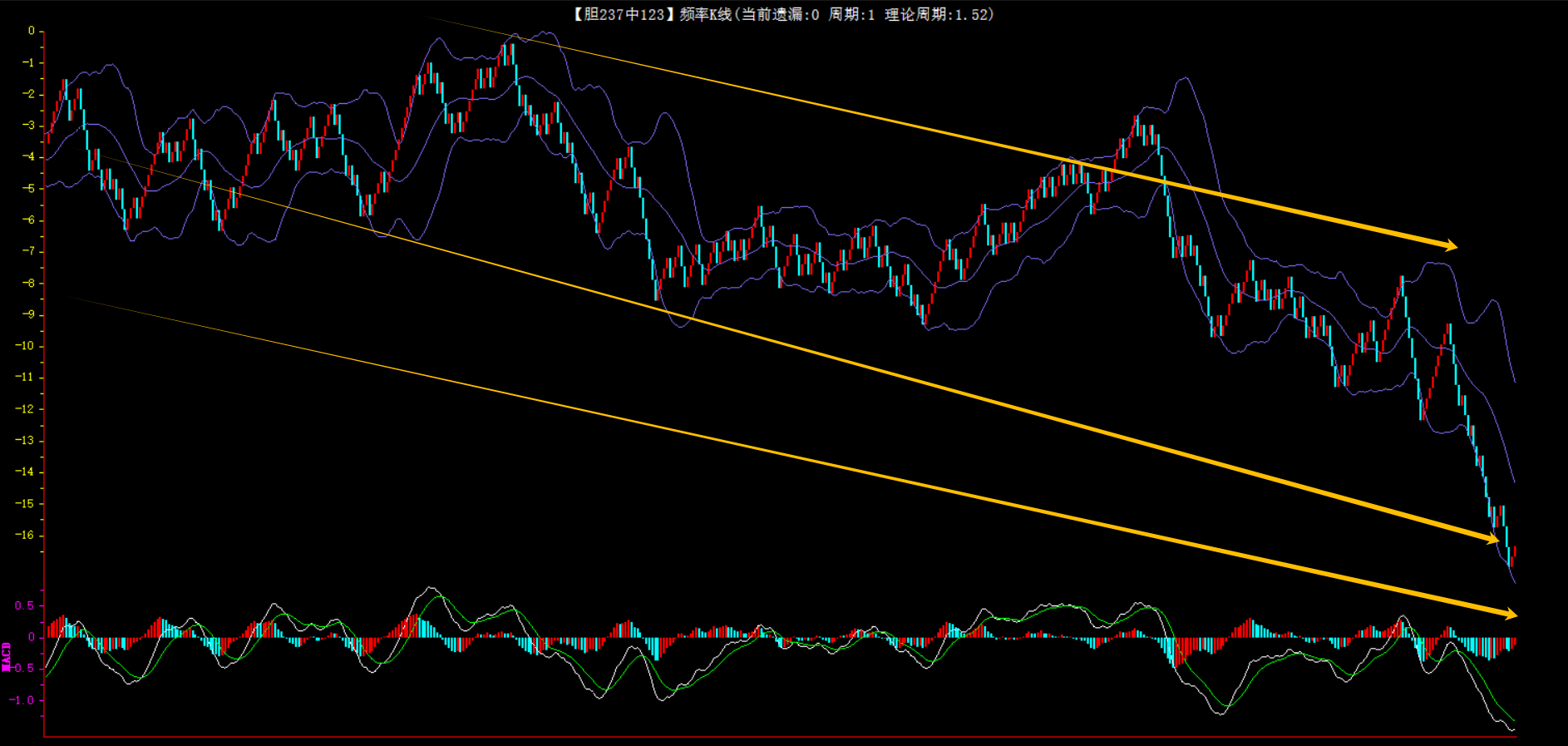Image resolution: width=1568 pixels, height=746 pixels.
Task: Click the "-1.0" label on the MACD axis
Action: click(22, 700)
